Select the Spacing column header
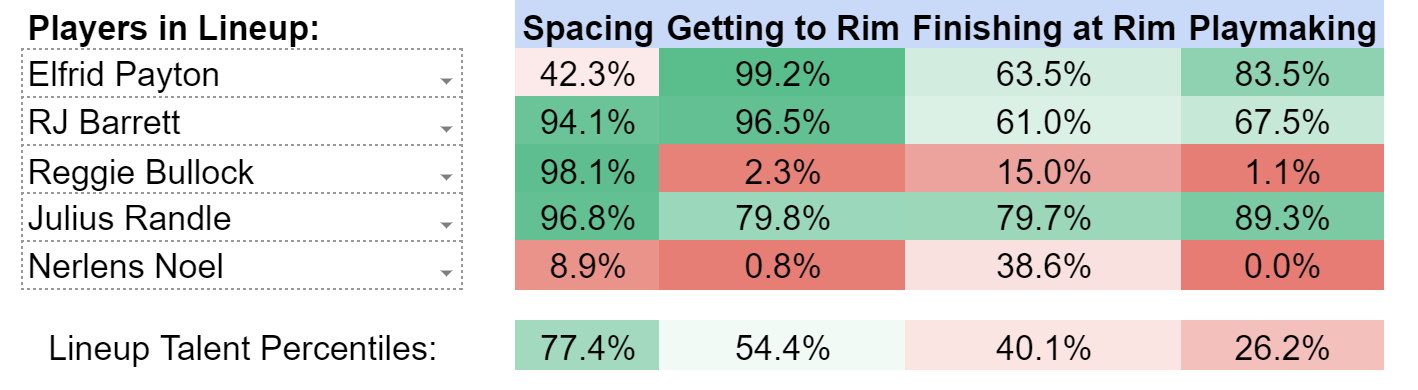Image resolution: width=1418 pixels, height=390 pixels. (x=587, y=30)
